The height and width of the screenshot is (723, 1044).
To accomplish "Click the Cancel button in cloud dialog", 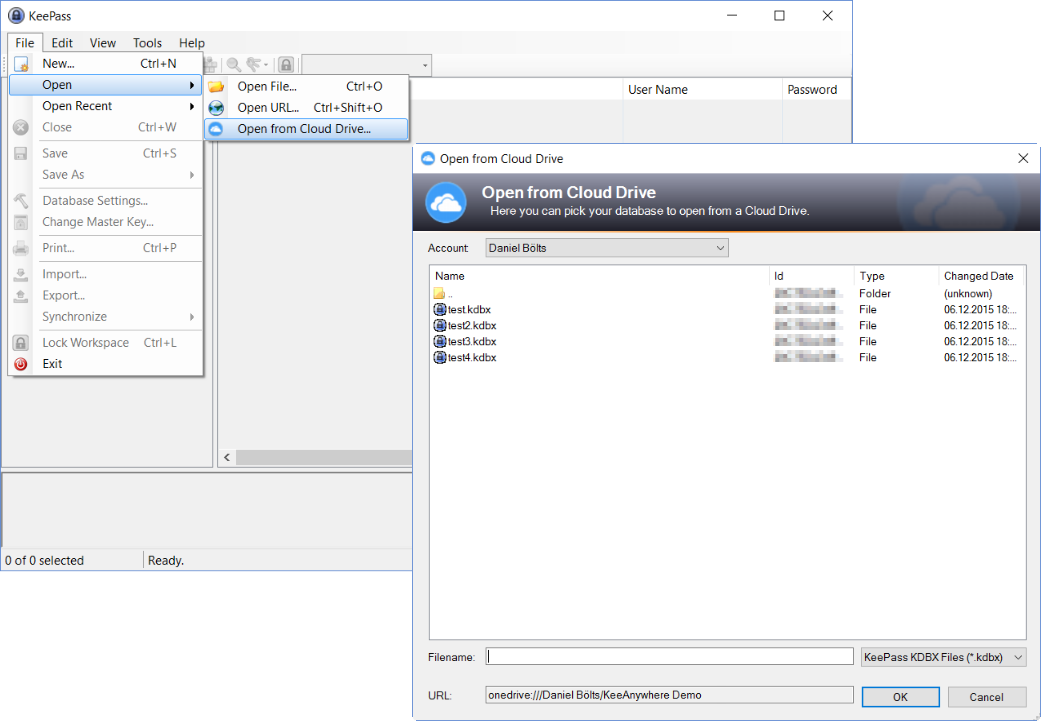I will pos(986,697).
